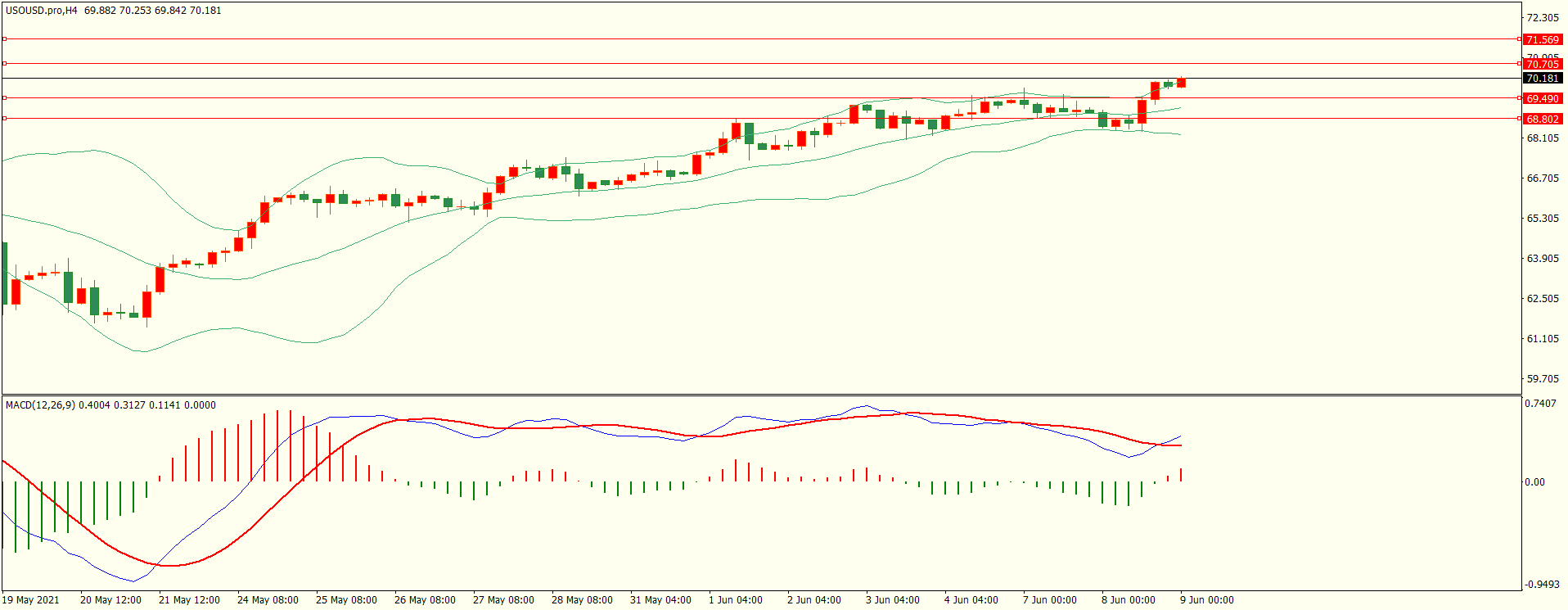
Task: Click the 72.305 price scale value
Action: coord(1543,18)
